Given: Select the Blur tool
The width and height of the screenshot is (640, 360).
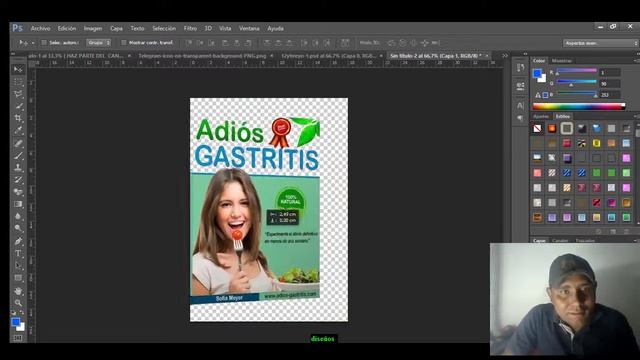Looking at the screenshot, I should [18, 216].
